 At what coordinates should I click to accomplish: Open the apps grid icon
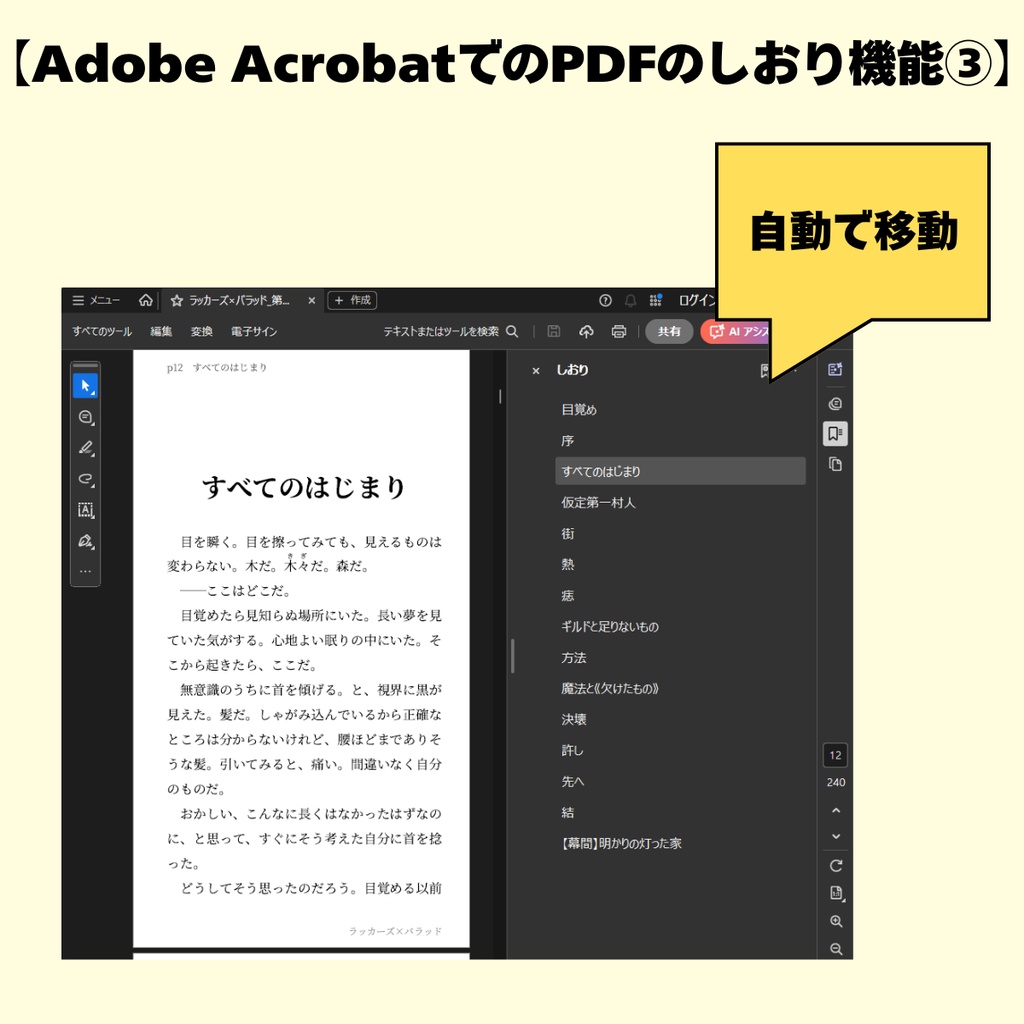[656, 300]
